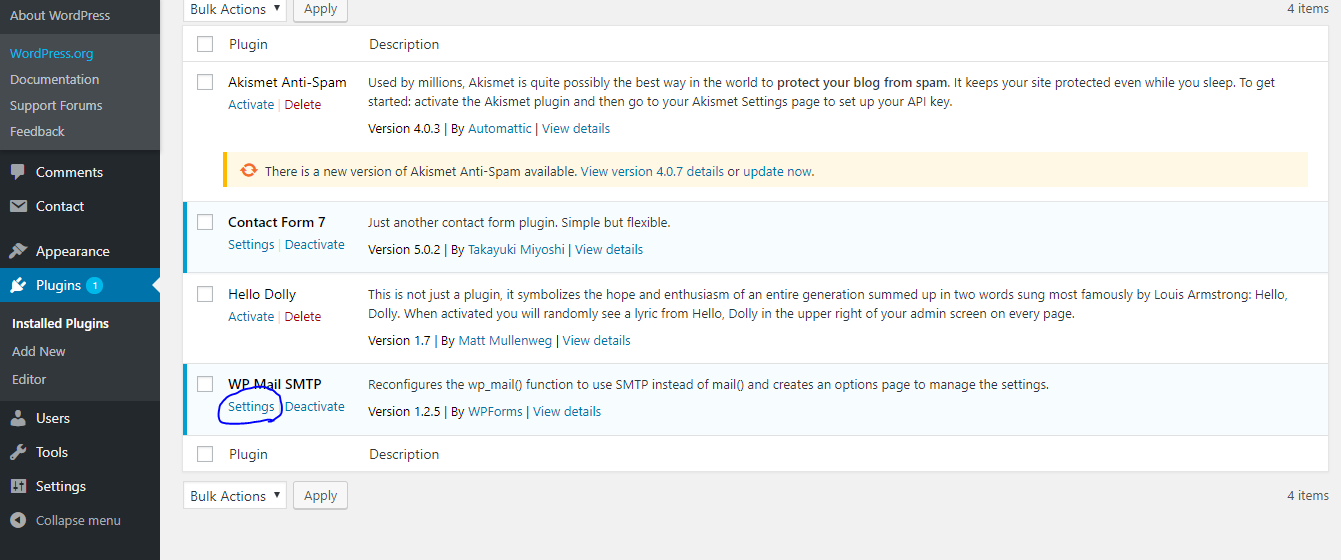Check the WP Mail SMTP checkbox
The height and width of the screenshot is (560, 1341).
point(205,384)
